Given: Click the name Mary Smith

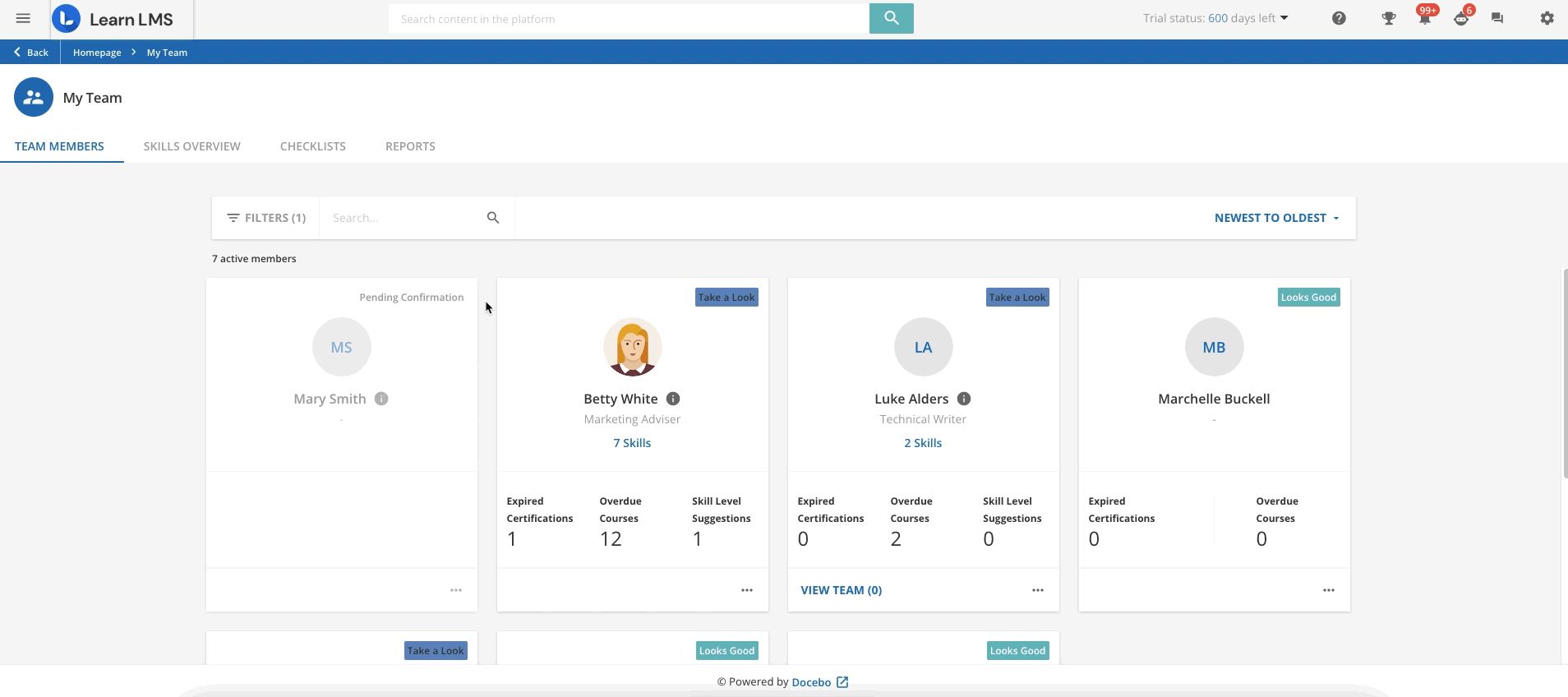Looking at the screenshot, I should coord(330,399).
